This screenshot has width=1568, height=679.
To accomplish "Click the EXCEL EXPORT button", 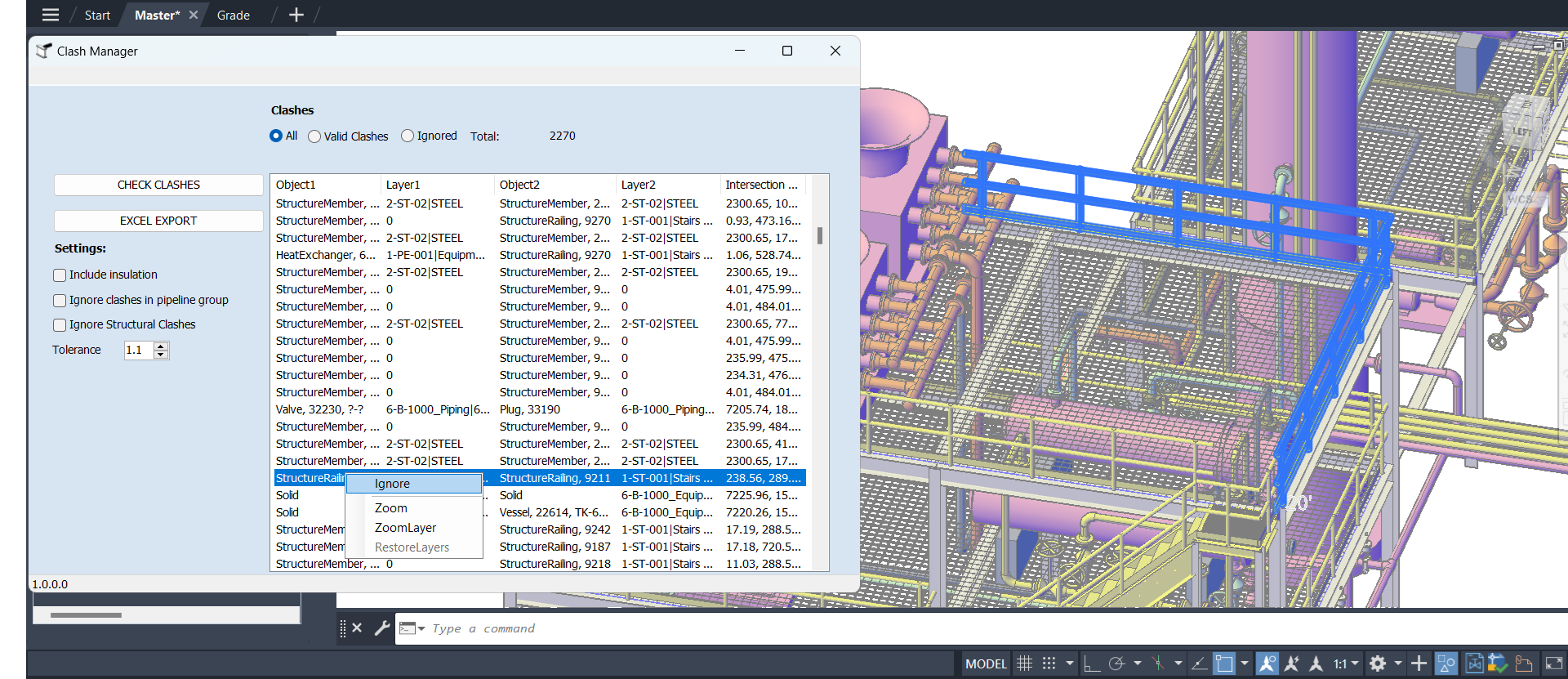I will pos(158,221).
